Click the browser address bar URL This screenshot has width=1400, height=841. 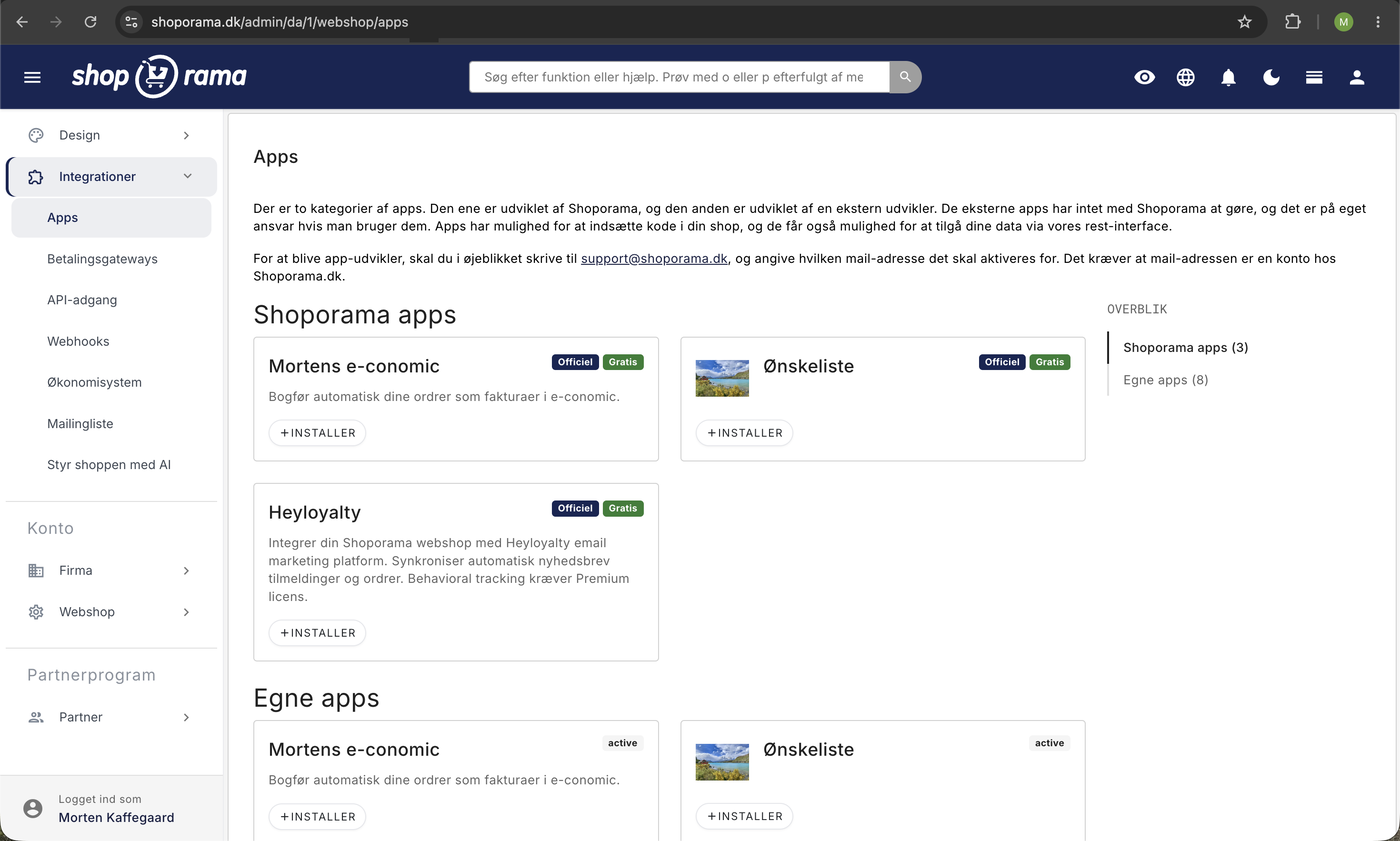pos(280,21)
